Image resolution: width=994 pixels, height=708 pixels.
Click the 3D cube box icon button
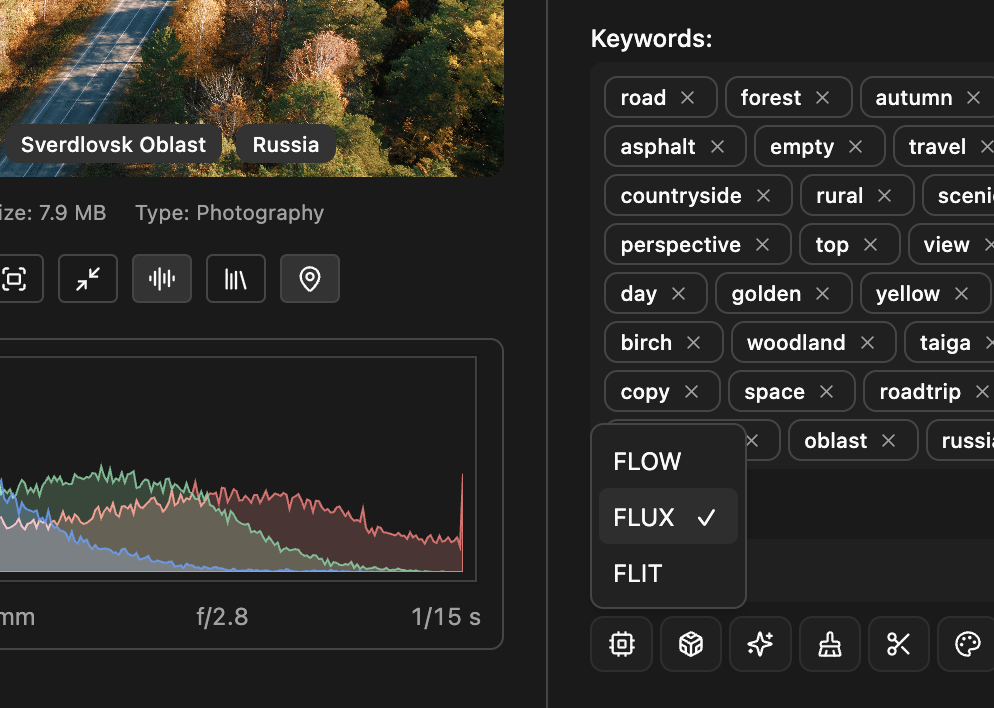[691, 644]
